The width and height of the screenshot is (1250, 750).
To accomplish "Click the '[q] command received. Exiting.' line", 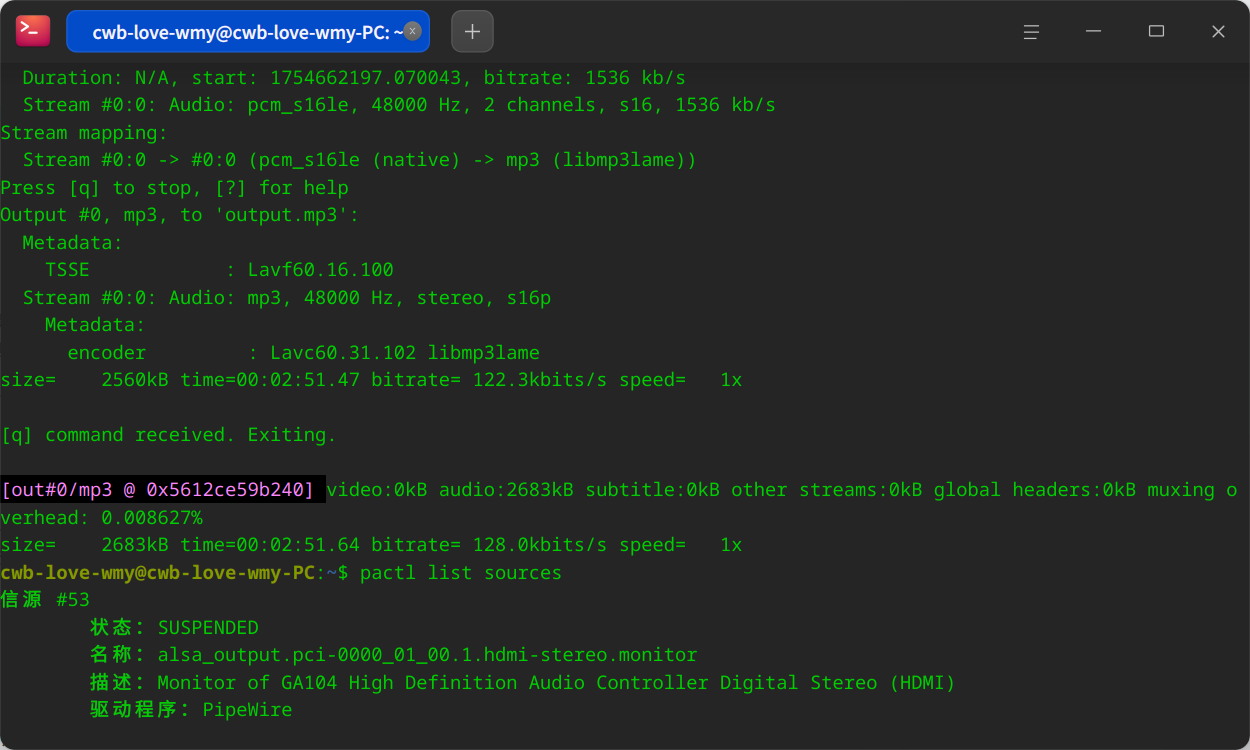I will click(168, 435).
